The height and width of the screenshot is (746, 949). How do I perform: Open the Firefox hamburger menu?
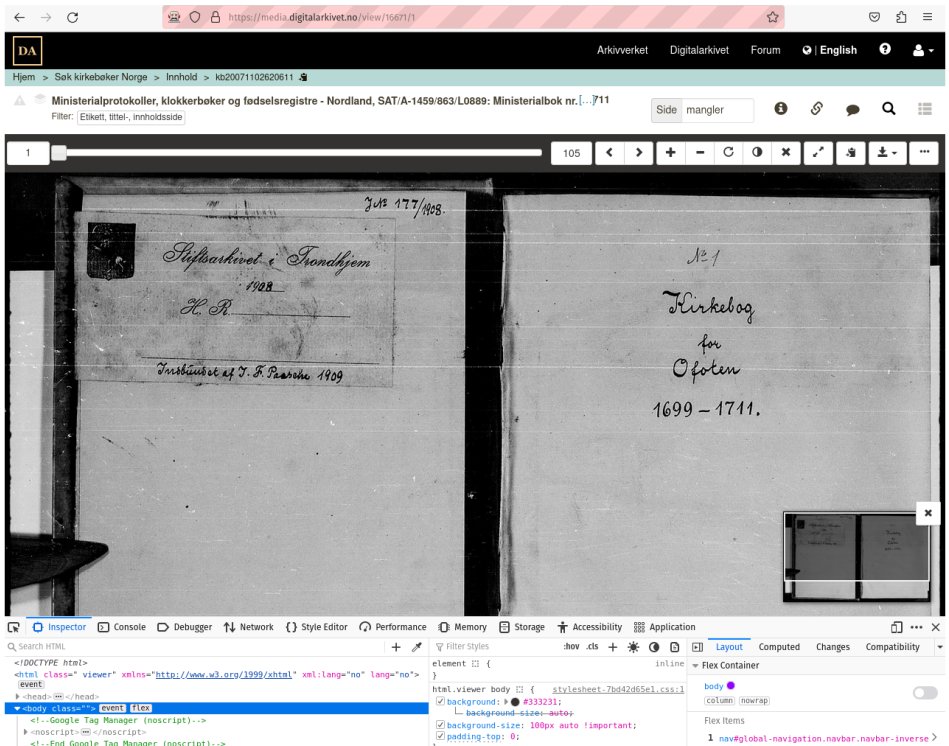927,17
